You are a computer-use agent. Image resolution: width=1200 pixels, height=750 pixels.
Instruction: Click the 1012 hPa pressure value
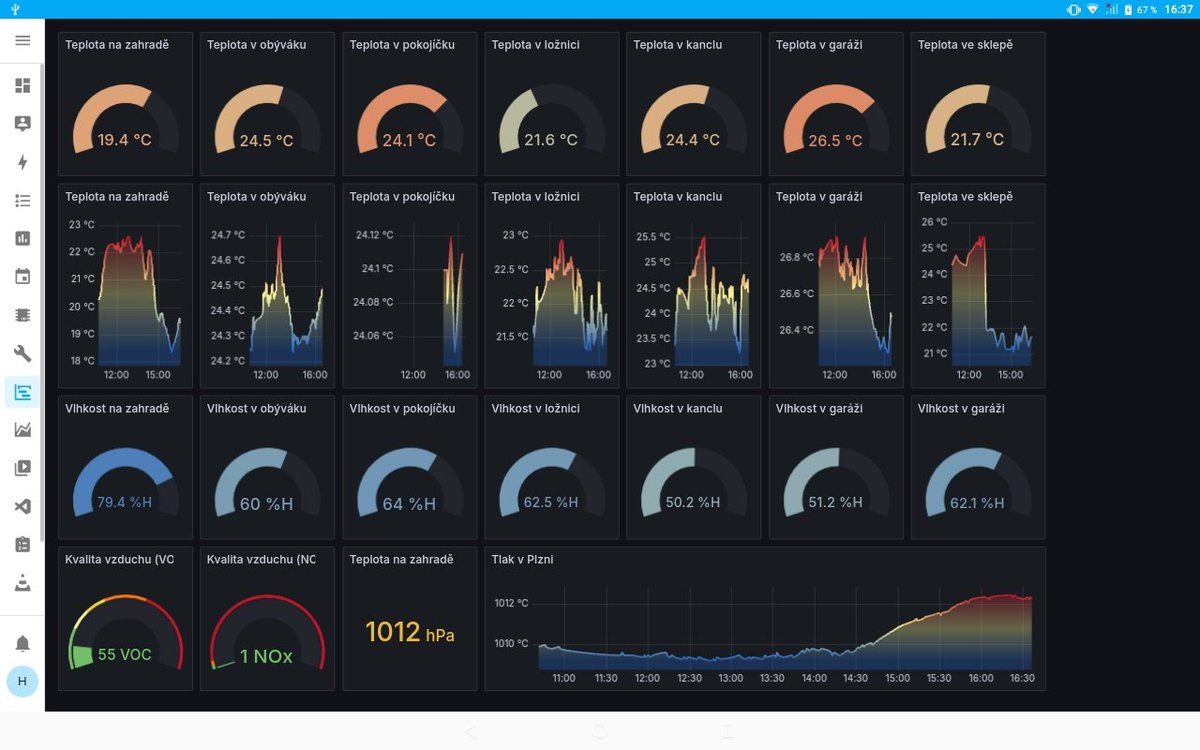coord(410,633)
